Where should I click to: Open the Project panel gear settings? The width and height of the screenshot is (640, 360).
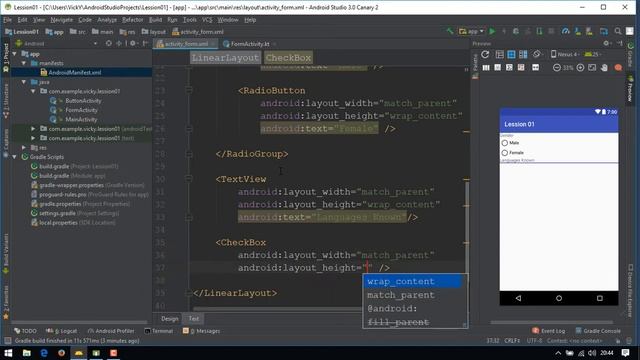point(133,43)
